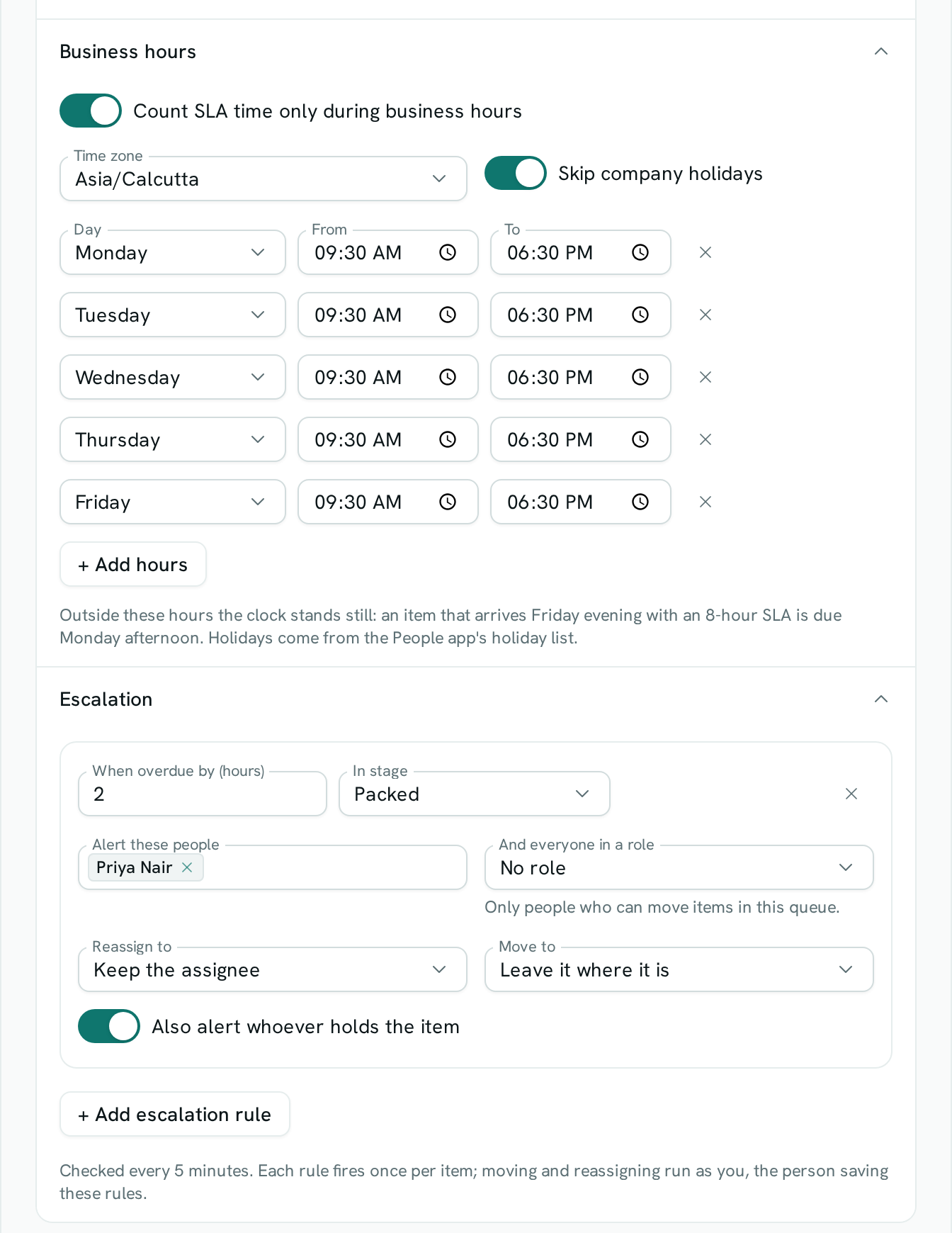Open the Tuesday day dropdown

(173, 315)
